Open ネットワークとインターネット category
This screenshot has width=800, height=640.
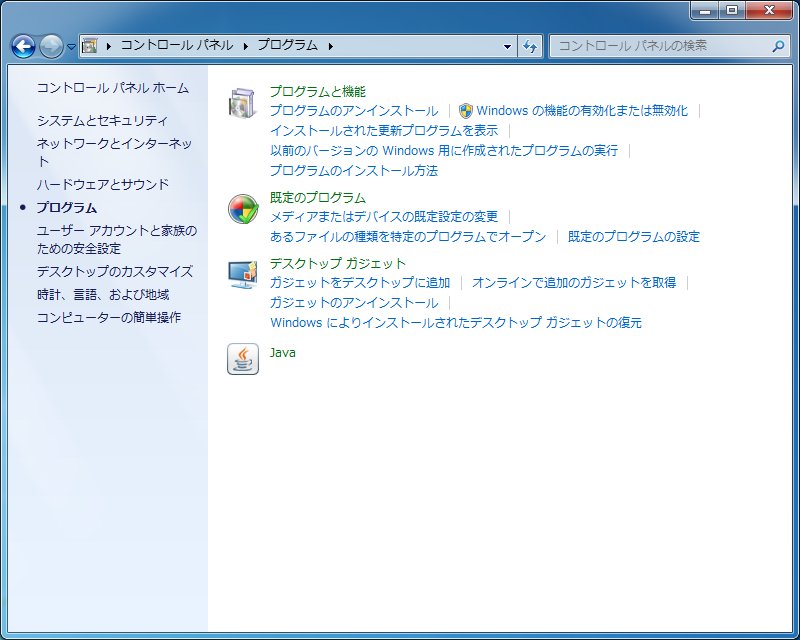114,152
